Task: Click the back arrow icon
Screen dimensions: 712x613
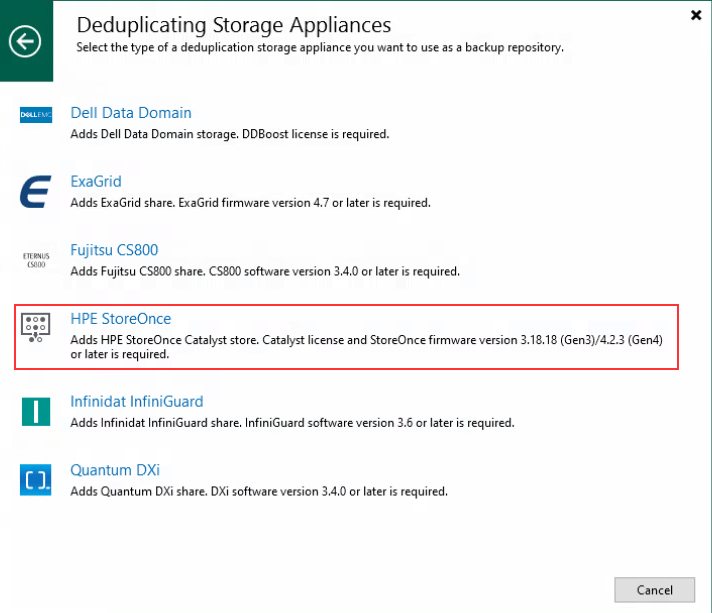Action: [x=26, y=41]
